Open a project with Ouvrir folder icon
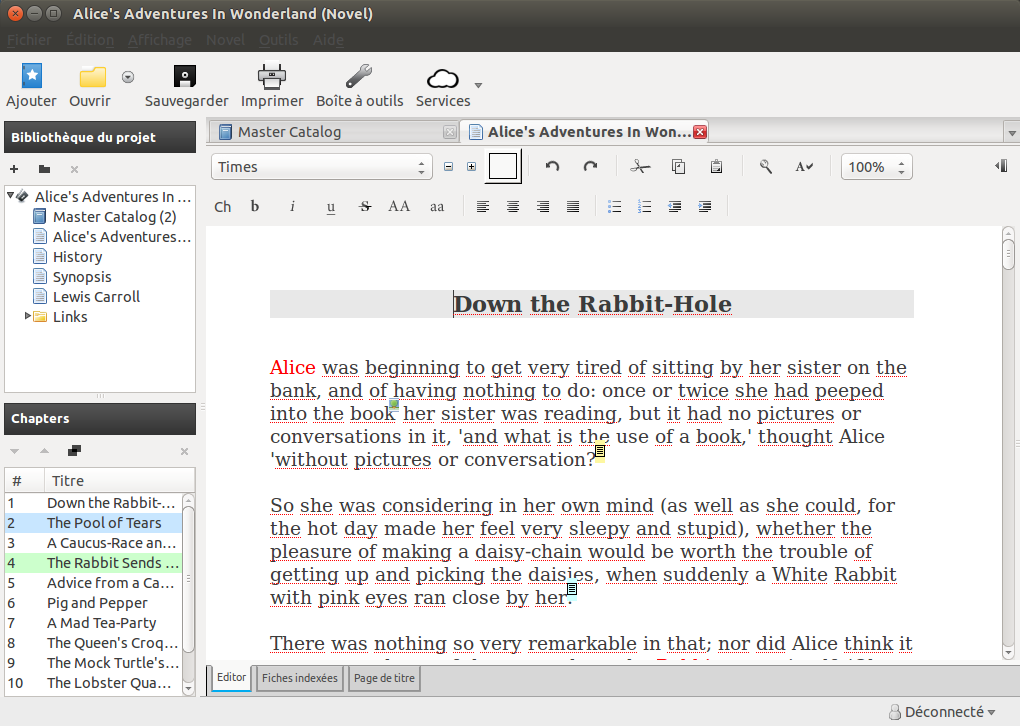Viewport: 1020px width, 726px height. click(92, 77)
